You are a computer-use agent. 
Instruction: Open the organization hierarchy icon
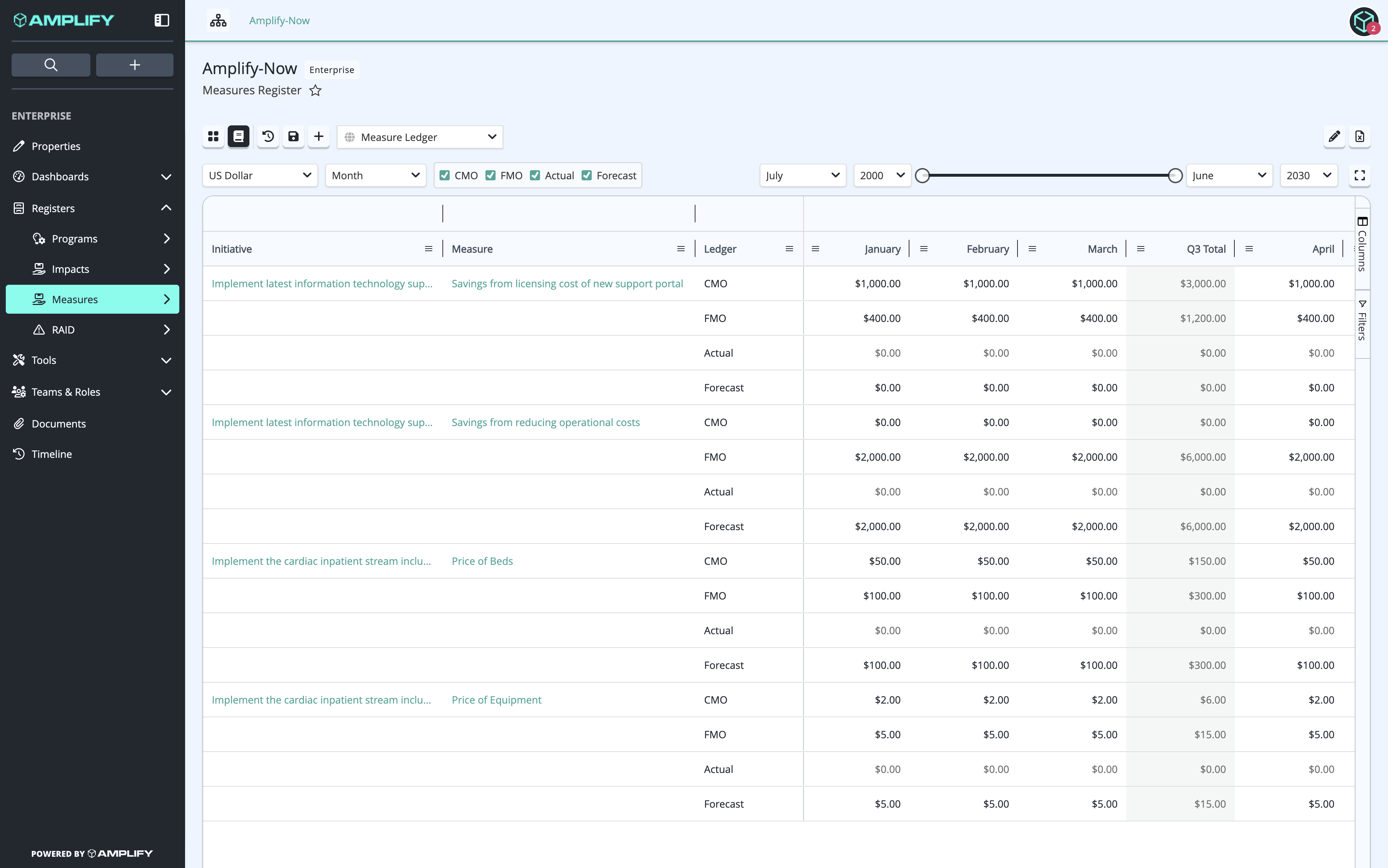[218, 21]
